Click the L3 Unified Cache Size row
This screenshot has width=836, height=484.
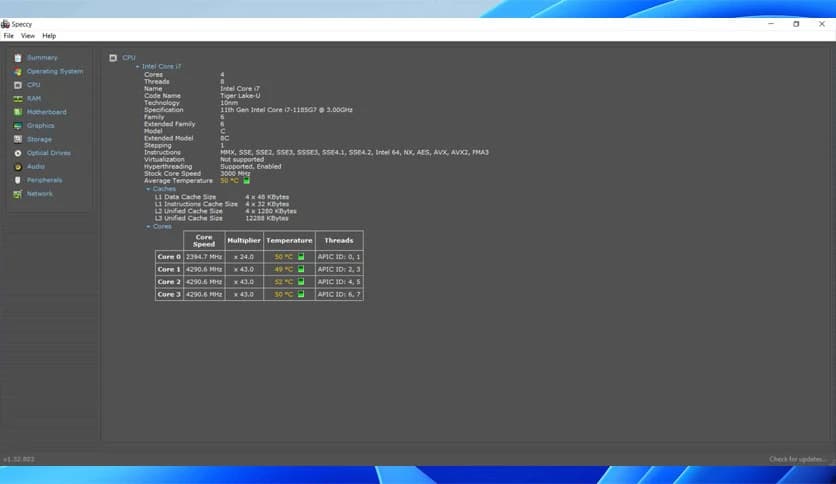pos(221,218)
